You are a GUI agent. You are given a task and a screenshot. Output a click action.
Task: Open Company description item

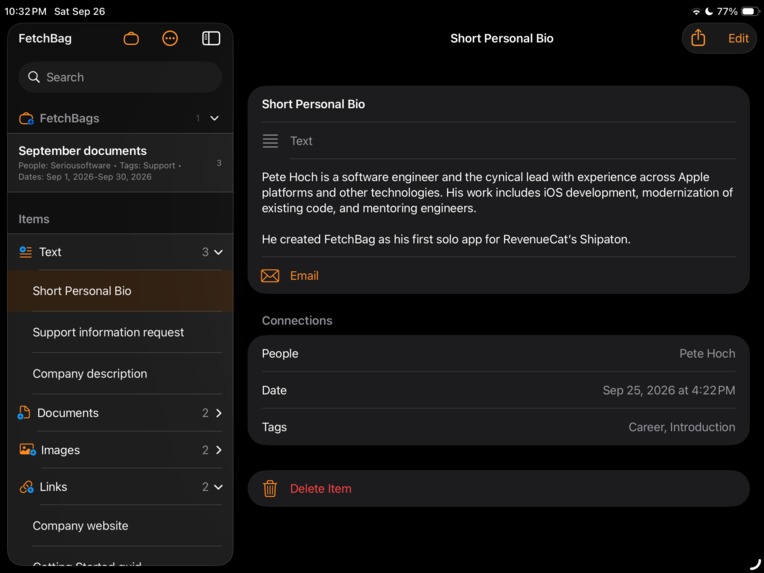120,374
